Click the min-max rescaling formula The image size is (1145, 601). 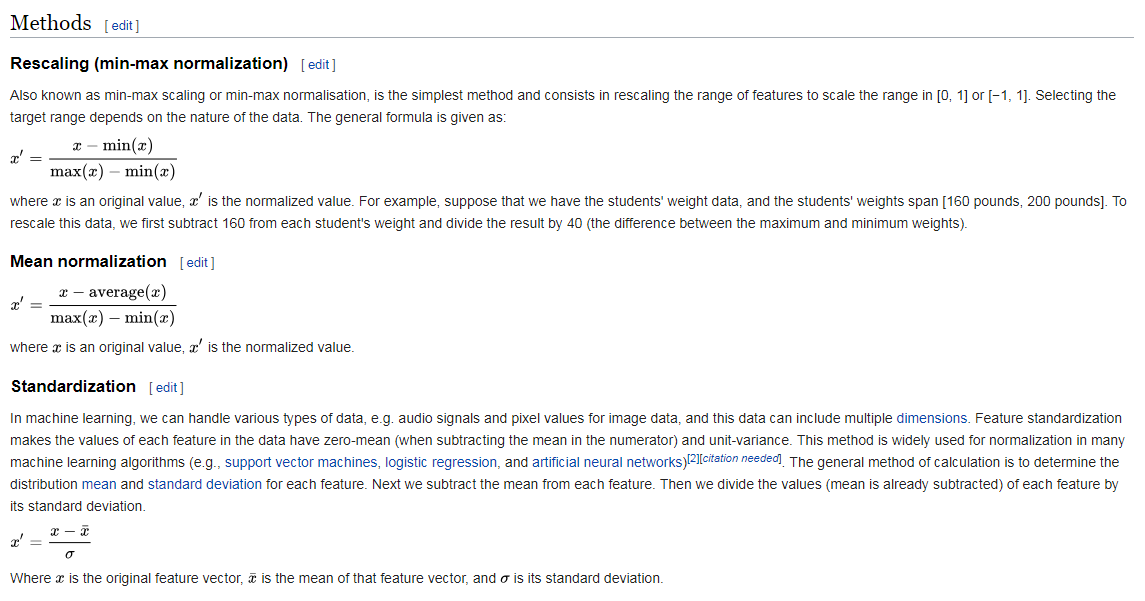pos(93,158)
